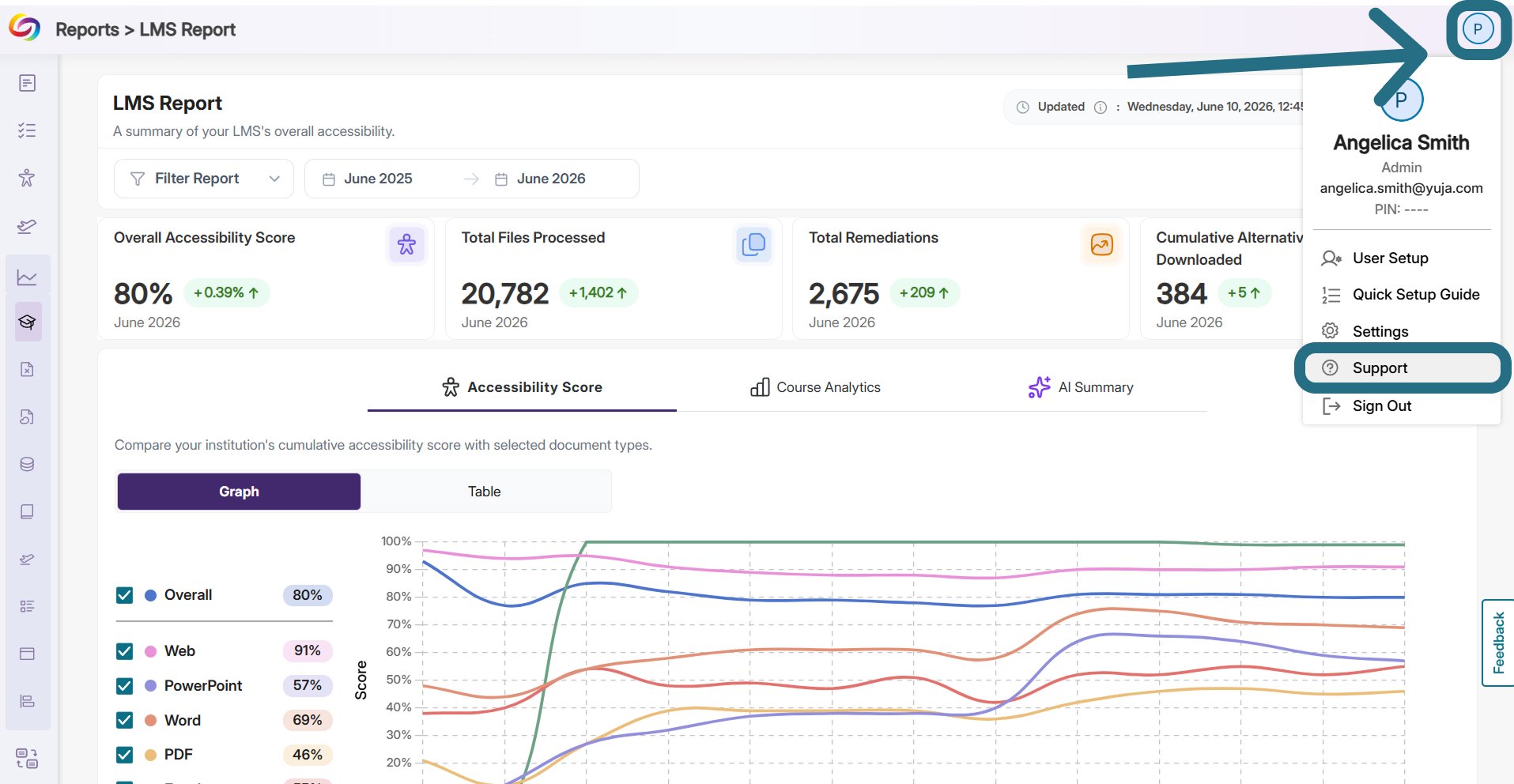The image size is (1514, 784).
Task: Click the YuJa logo in the header
Action: pos(25,28)
